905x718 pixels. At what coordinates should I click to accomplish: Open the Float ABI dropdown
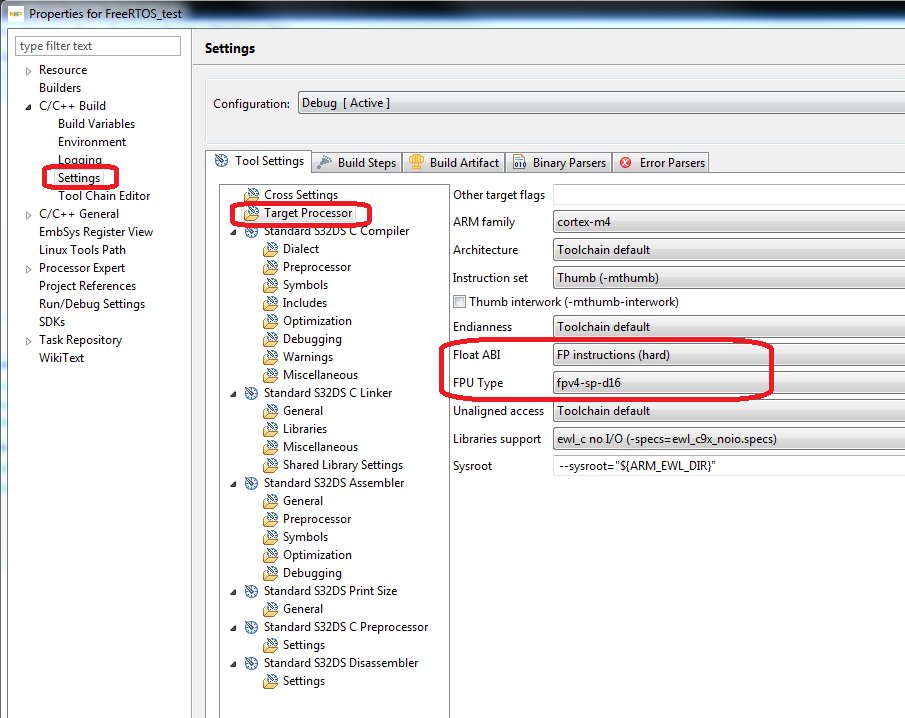coord(728,355)
